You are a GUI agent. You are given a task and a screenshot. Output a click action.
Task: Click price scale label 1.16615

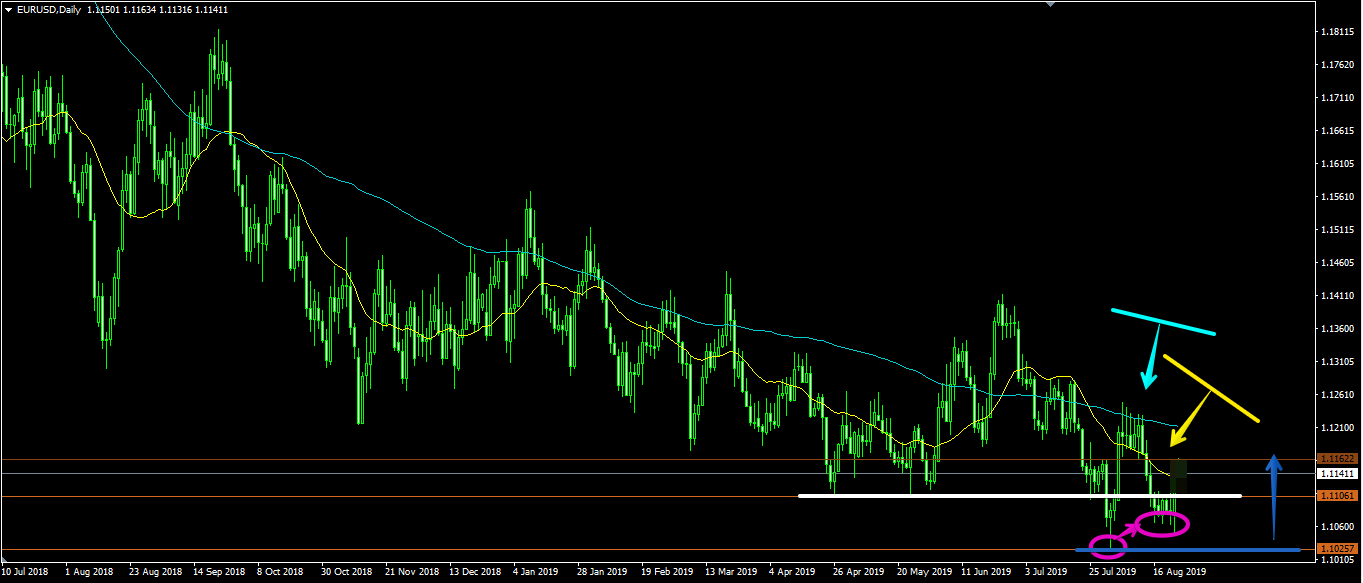1336,132
